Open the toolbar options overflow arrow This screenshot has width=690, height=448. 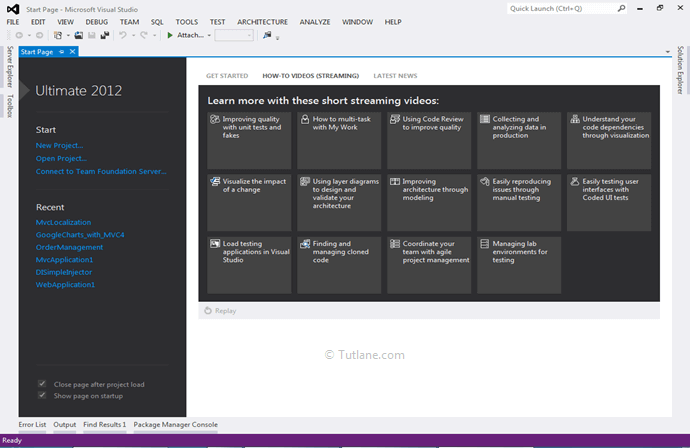[x=278, y=38]
